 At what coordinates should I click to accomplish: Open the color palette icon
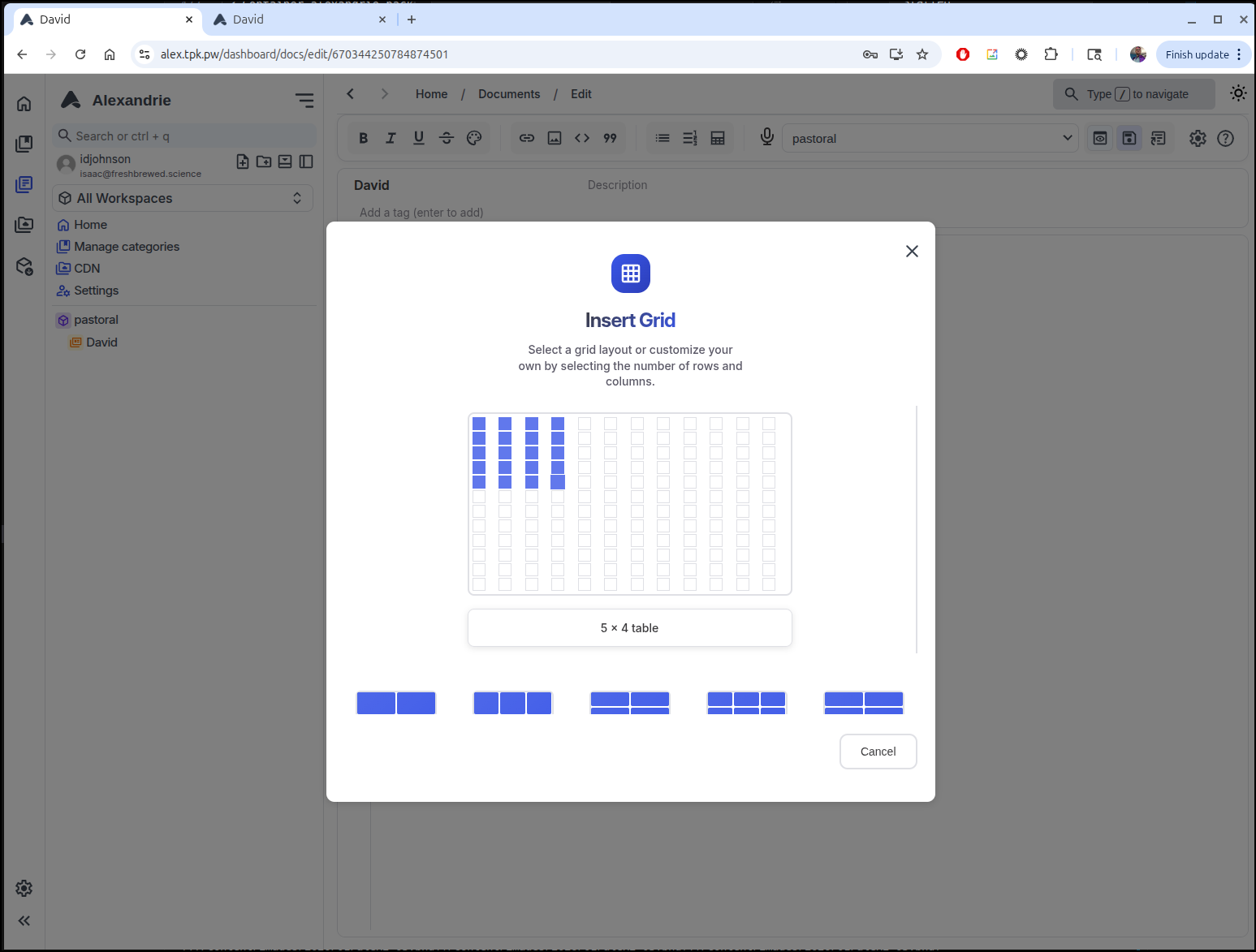click(x=474, y=138)
